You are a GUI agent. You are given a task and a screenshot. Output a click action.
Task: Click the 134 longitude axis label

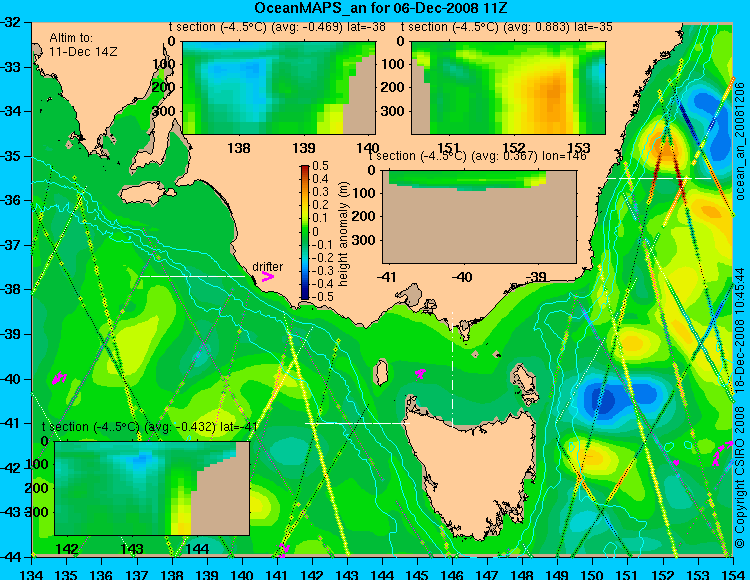pyautogui.click(x=32, y=574)
